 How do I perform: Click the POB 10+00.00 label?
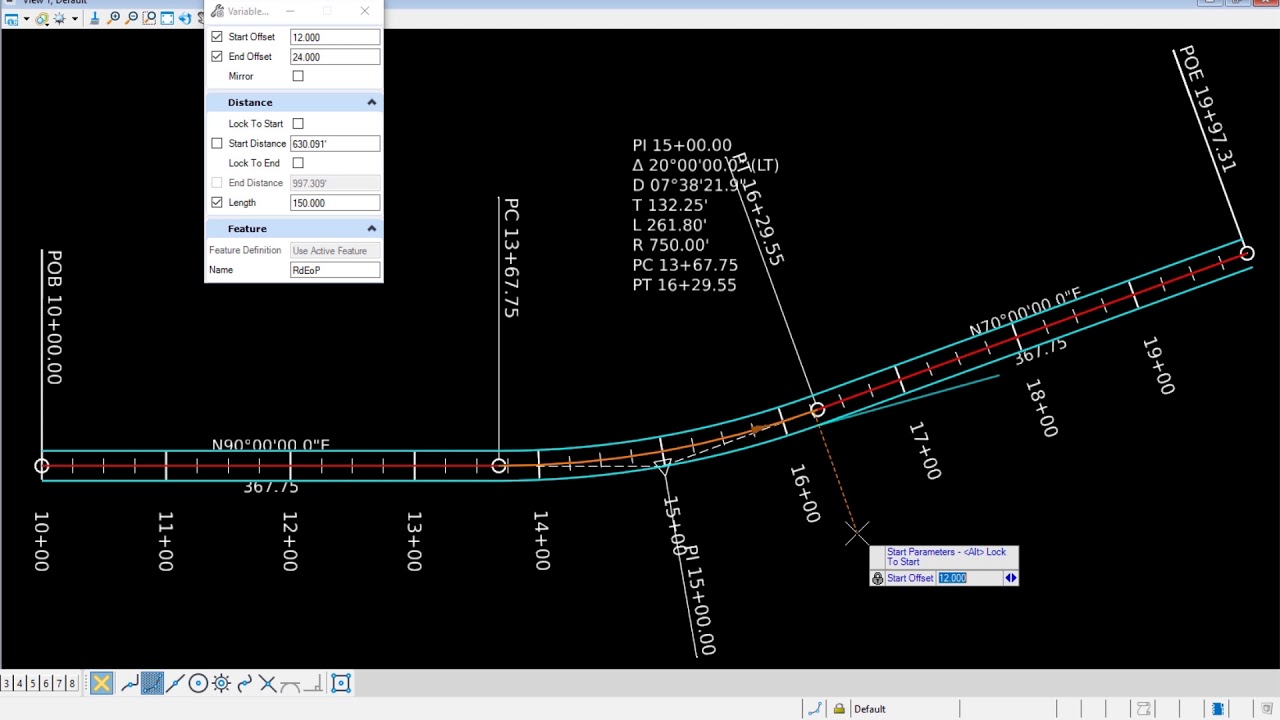tap(54, 317)
